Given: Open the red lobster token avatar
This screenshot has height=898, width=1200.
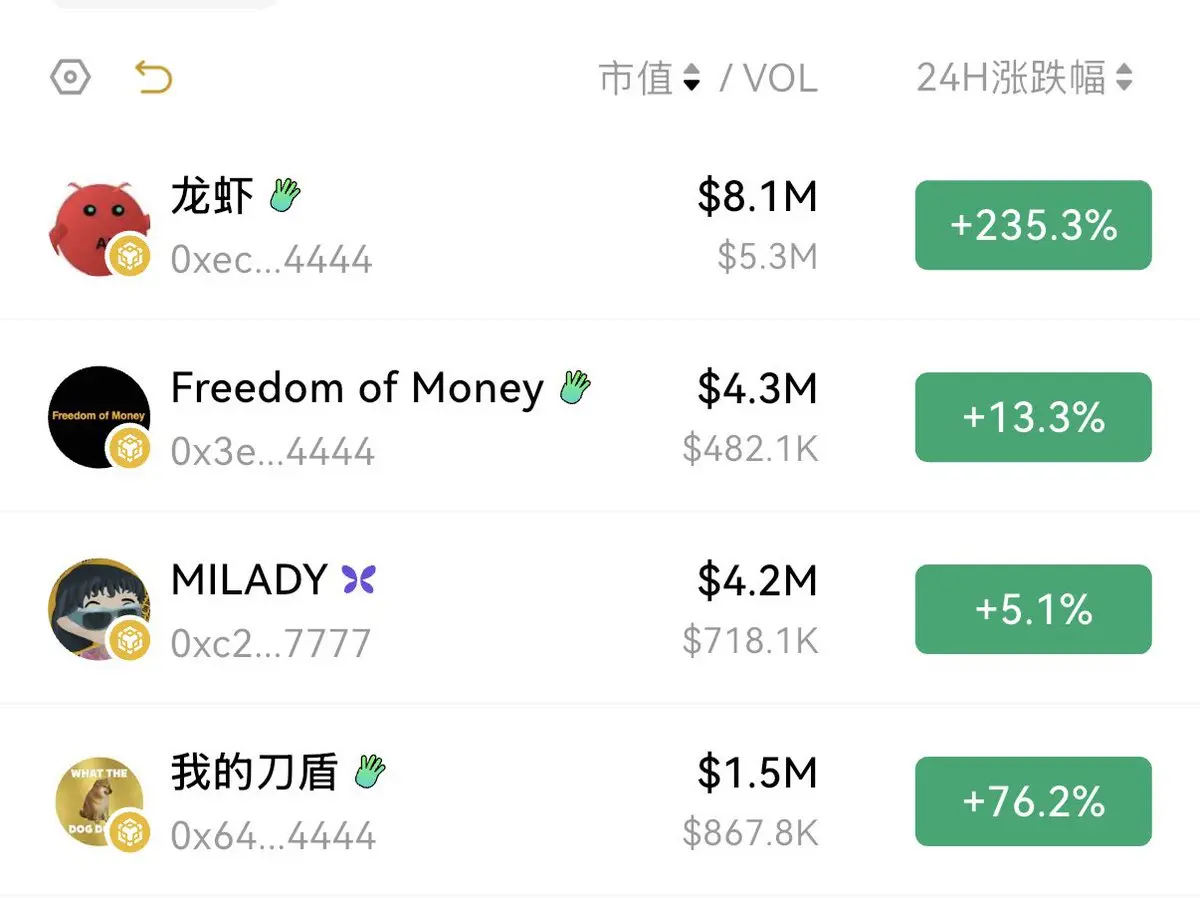Looking at the screenshot, I should coord(99,227).
